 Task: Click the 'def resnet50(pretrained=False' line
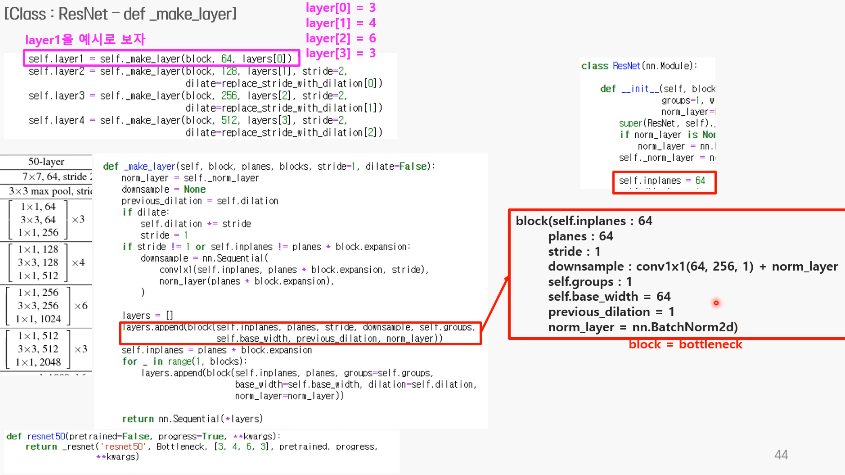[143, 436]
